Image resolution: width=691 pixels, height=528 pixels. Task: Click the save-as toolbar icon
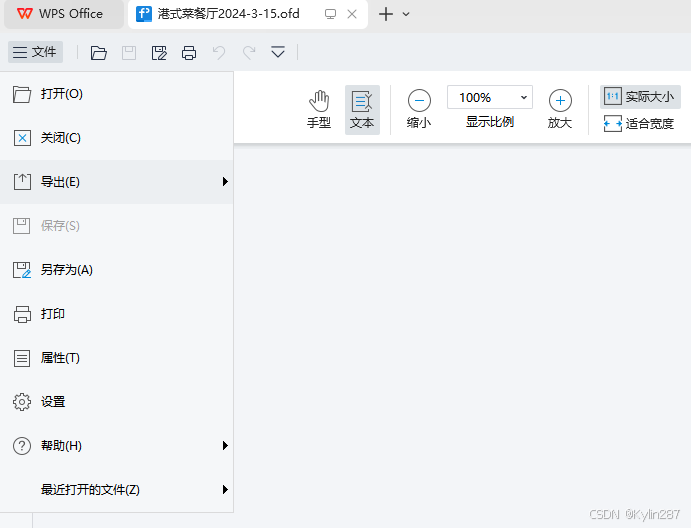(159, 52)
